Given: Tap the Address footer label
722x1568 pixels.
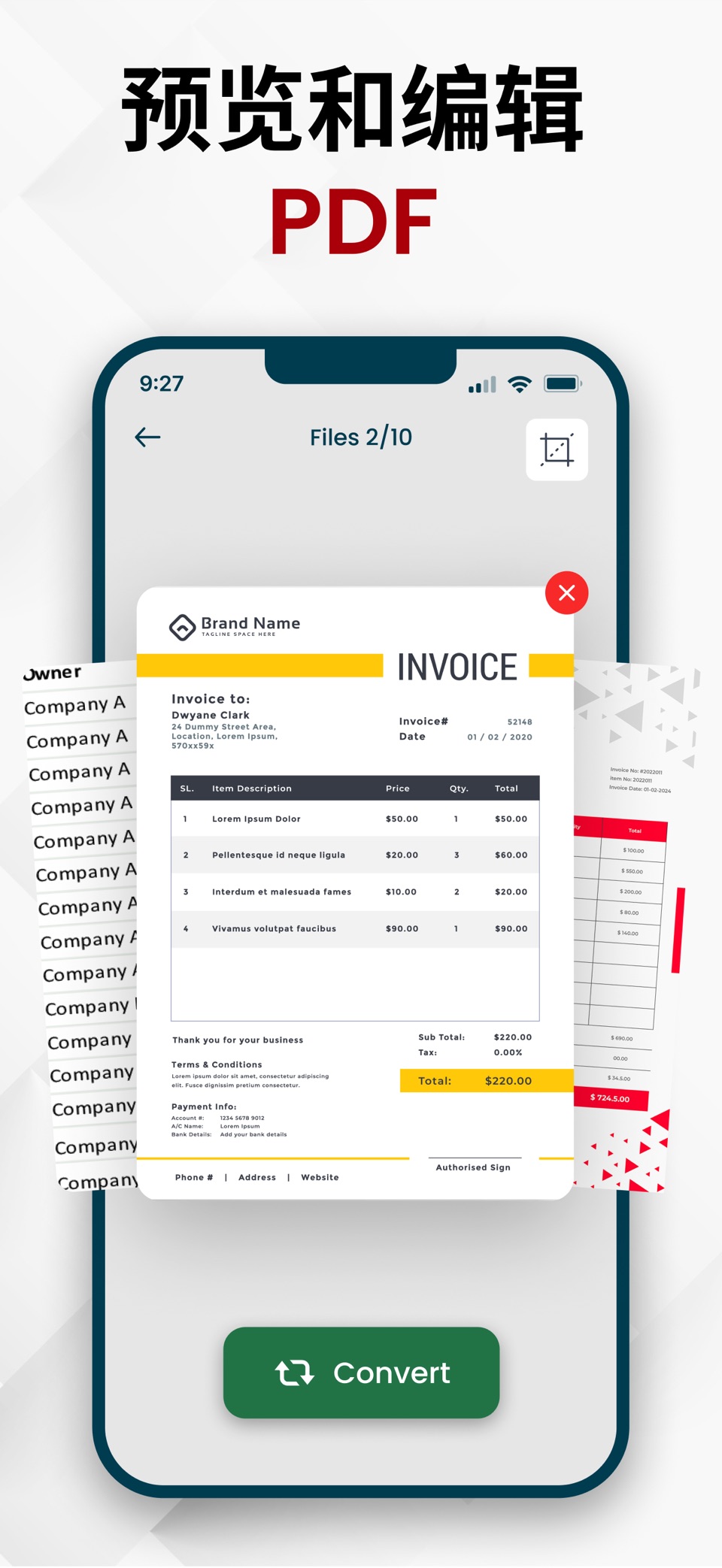Looking at the screenshot, I should (257, 1177).
